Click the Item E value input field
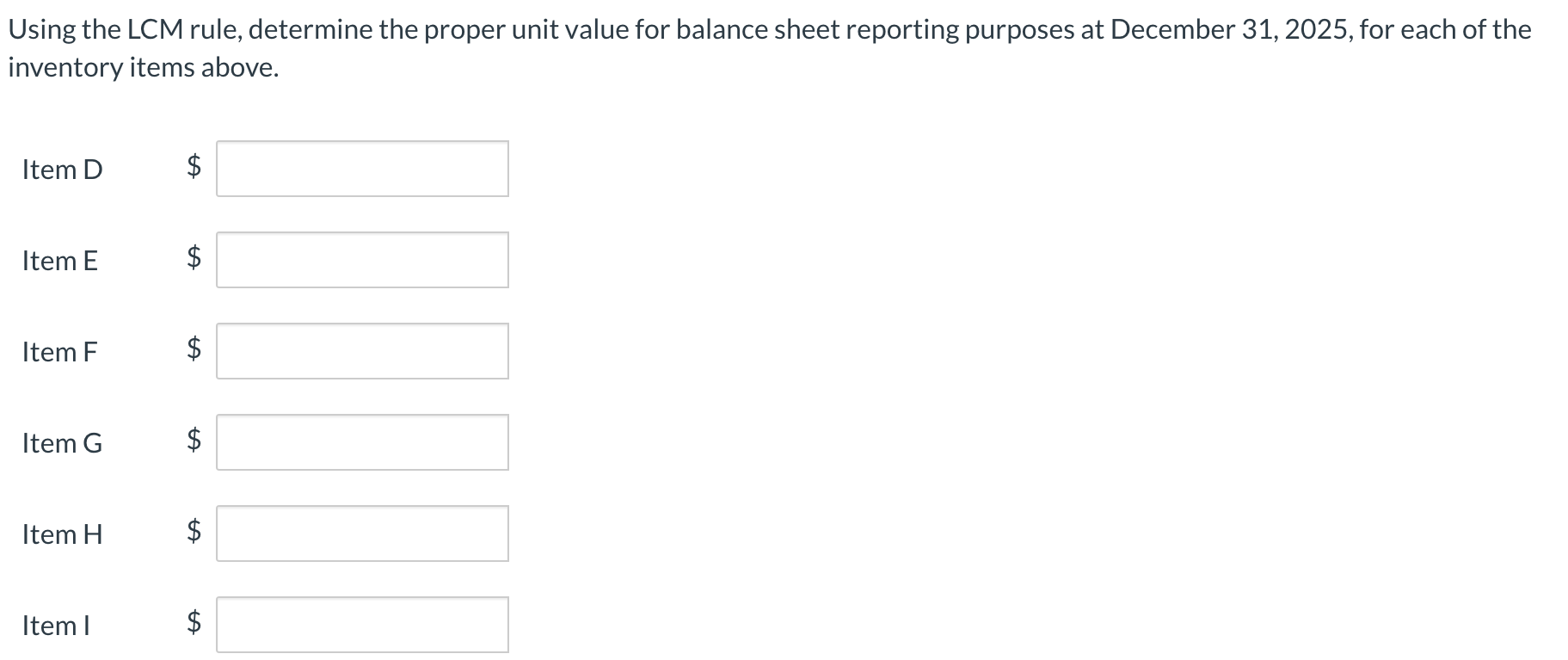This screenshot has width=1568, height=660. pyautogui.click(x=361, y=259)
